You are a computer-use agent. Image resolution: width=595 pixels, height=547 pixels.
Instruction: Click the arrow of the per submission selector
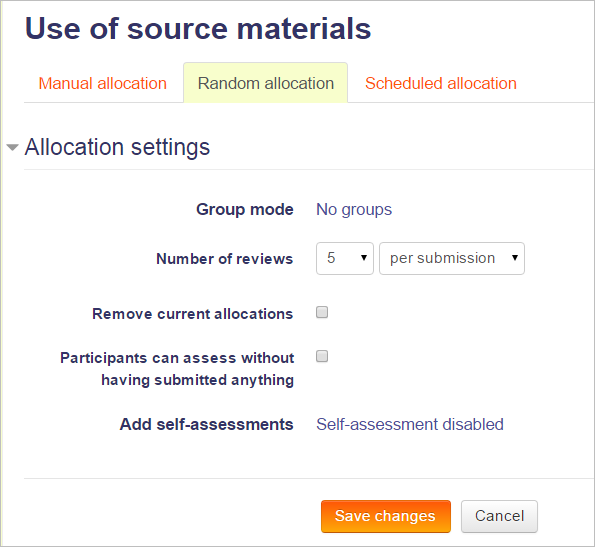click(515, 258)
